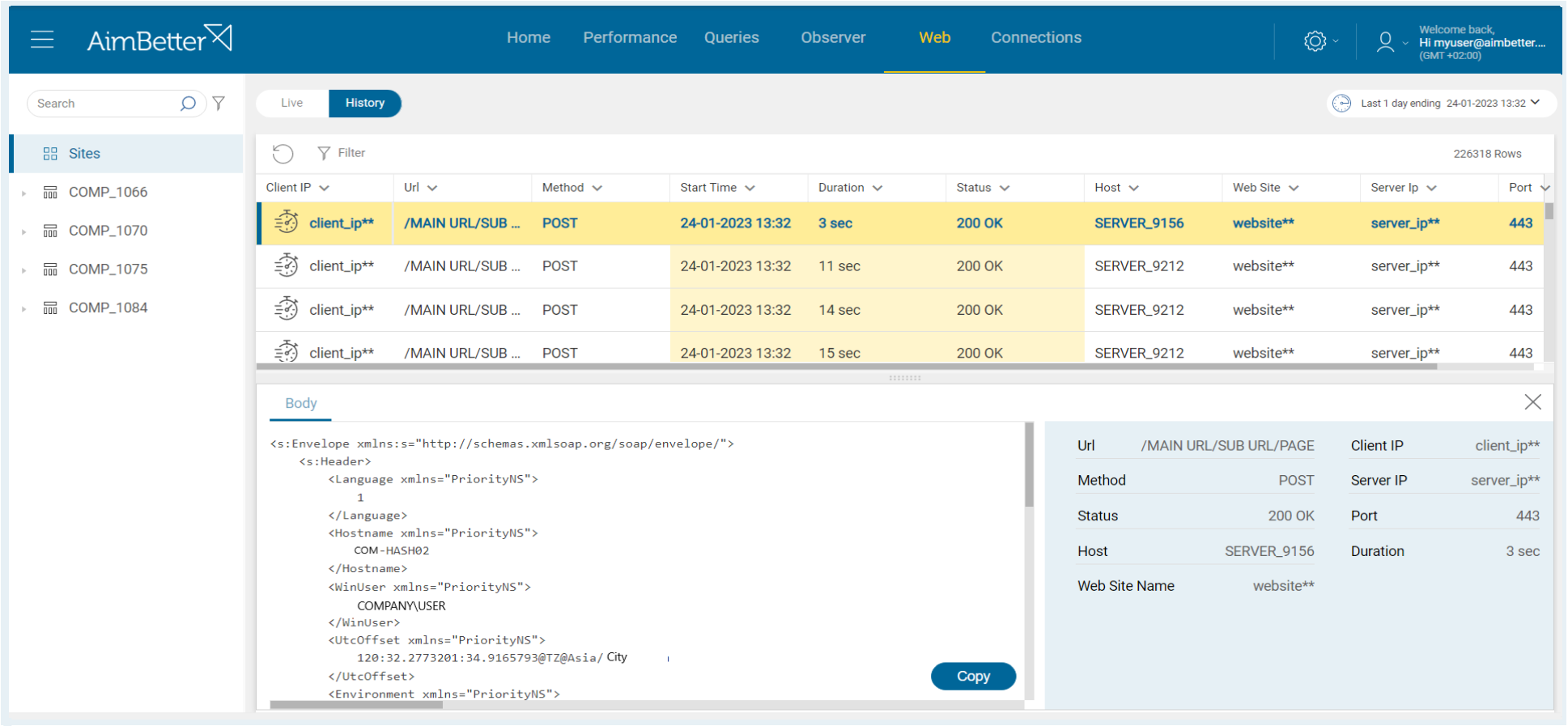Image resolution: width=1568 pixels, height=726 pixels.
Task: Click the COMP_1066 server icon
Action: point(50,192)
